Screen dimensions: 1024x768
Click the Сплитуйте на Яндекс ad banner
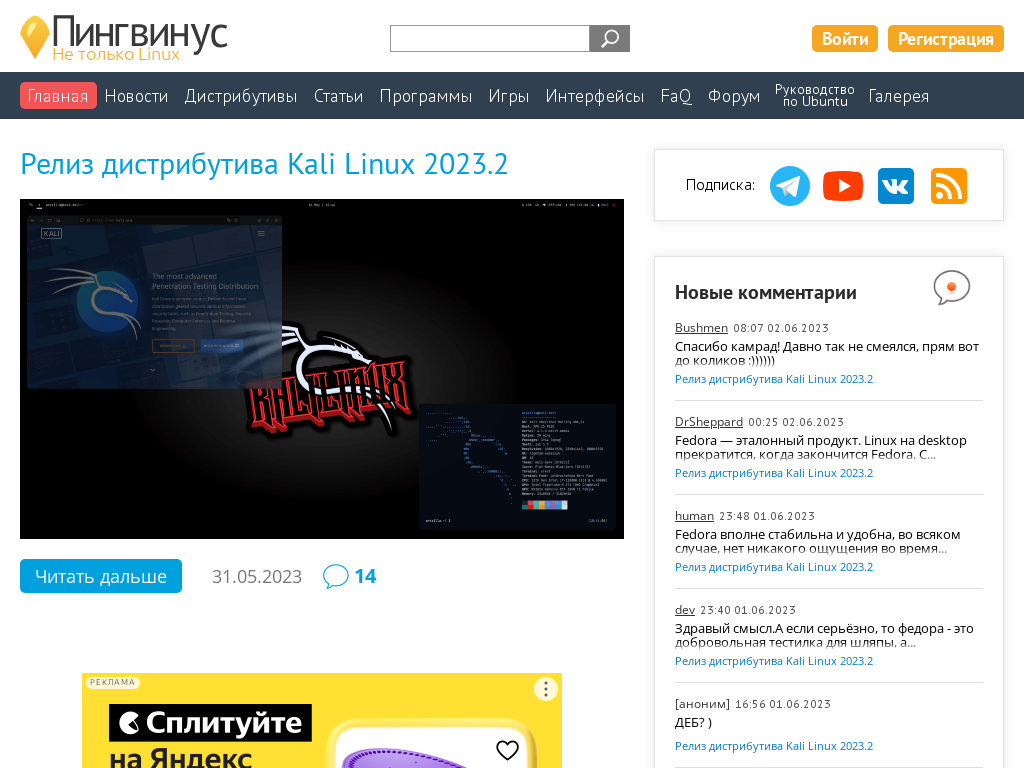(x=322, y=721)
